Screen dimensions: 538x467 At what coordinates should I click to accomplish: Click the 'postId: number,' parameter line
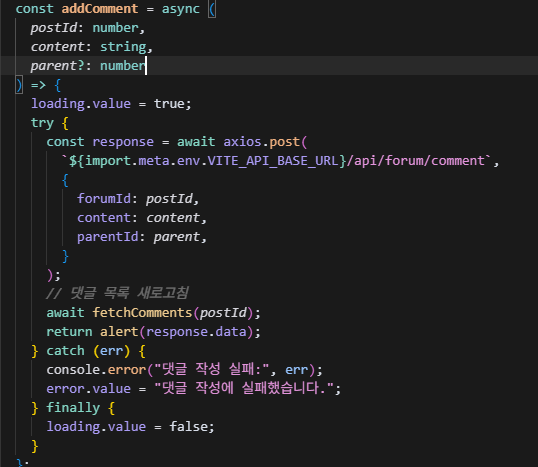tap(88, 28)
